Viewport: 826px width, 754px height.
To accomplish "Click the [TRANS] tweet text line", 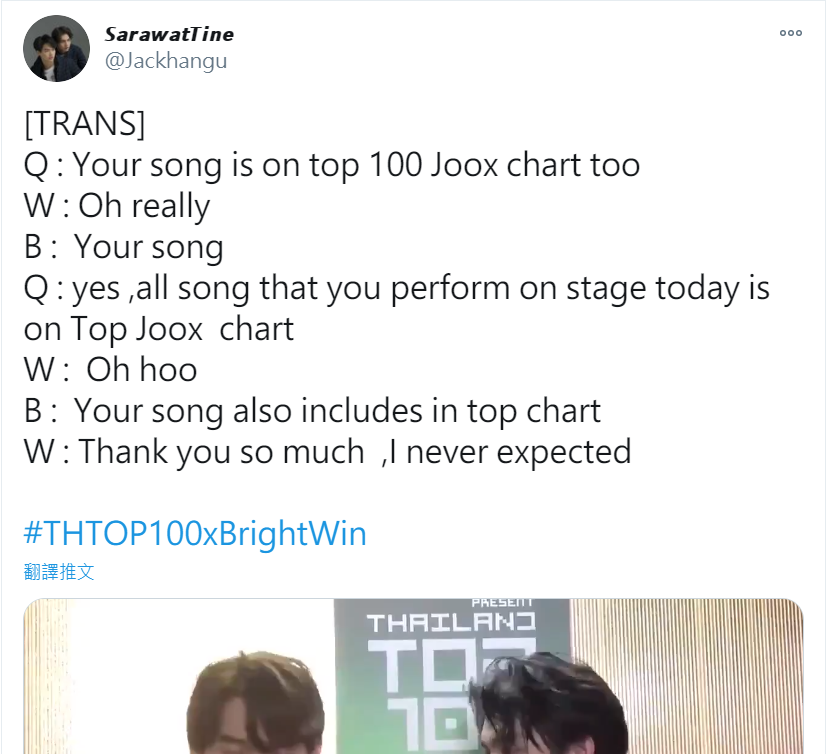I will click(84, 124).
